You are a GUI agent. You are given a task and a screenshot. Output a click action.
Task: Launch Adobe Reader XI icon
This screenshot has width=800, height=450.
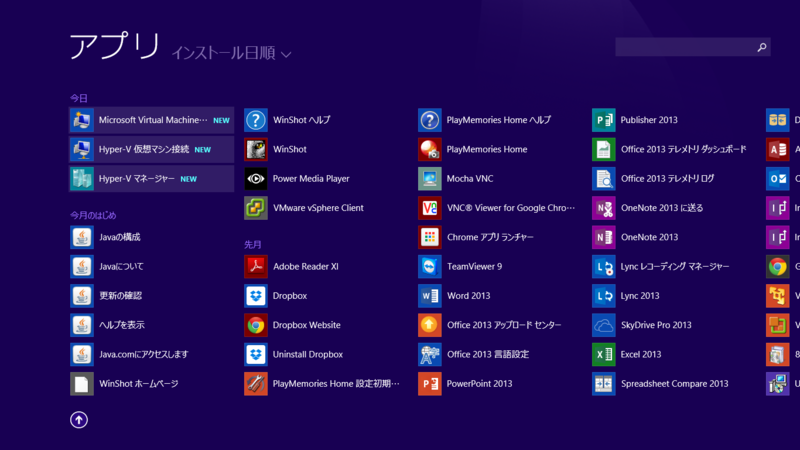pyautogui.click(x=256, y=266)
